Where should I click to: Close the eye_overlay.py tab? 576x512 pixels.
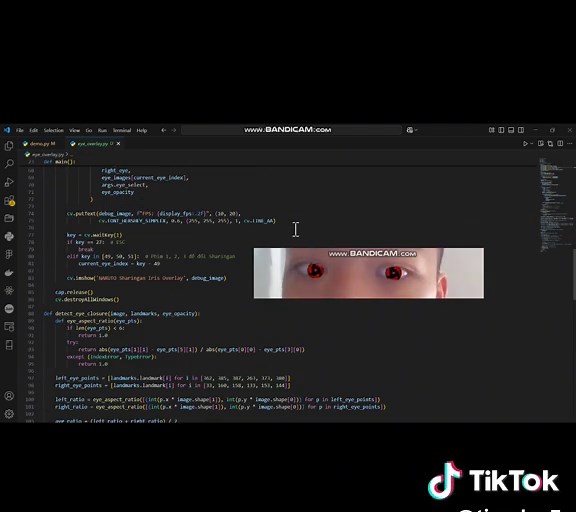(x=118, y=144)
